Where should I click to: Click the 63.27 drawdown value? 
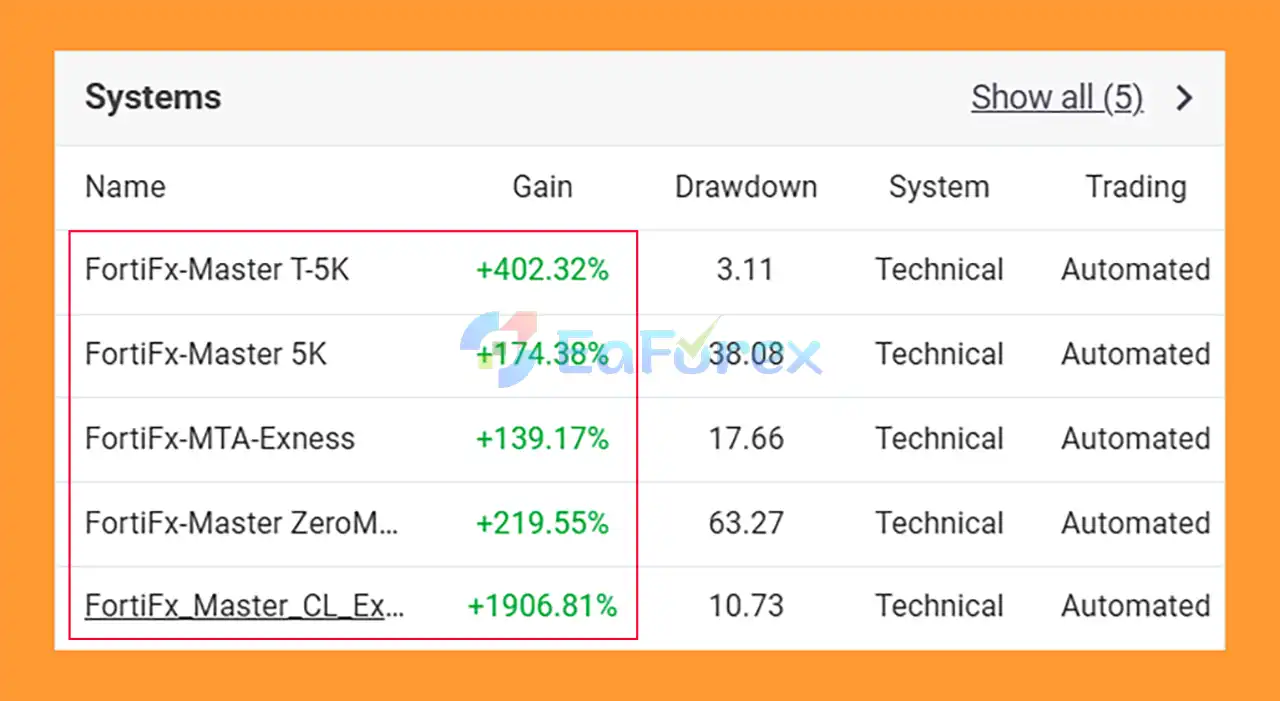click(745, 523)
